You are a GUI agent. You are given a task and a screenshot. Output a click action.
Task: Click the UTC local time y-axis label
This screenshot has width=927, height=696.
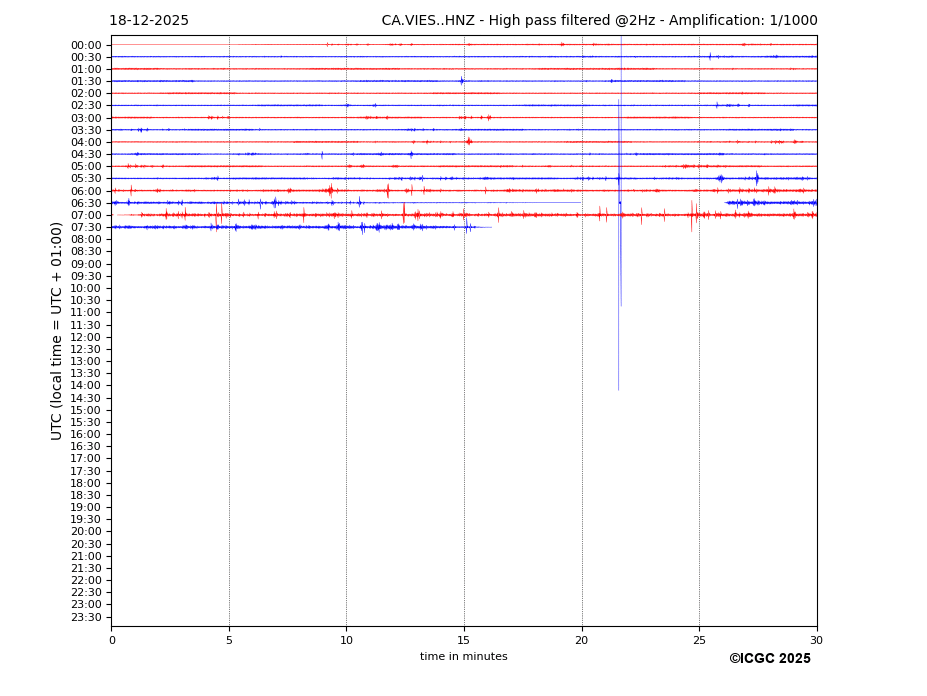click(x=57, y=330)
